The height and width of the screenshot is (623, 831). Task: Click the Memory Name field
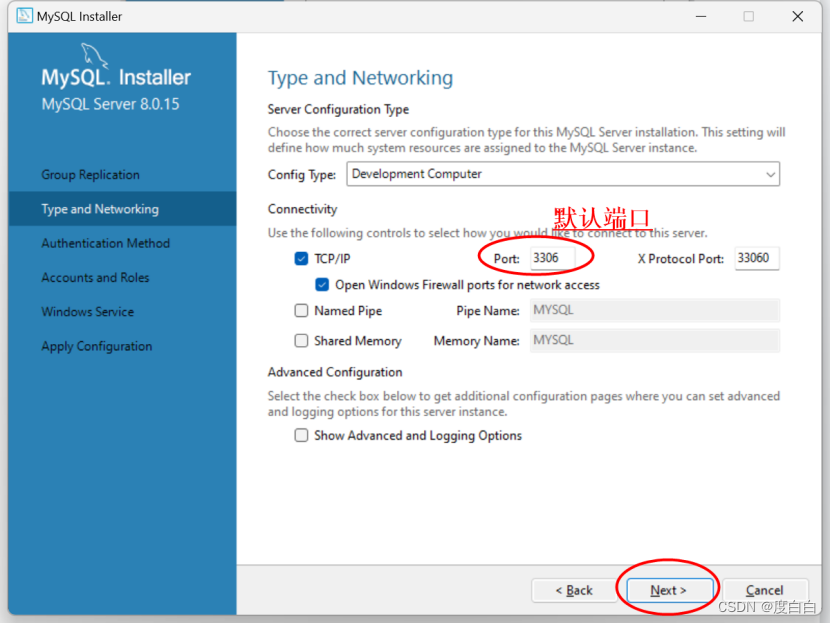(x=655, y=341)
